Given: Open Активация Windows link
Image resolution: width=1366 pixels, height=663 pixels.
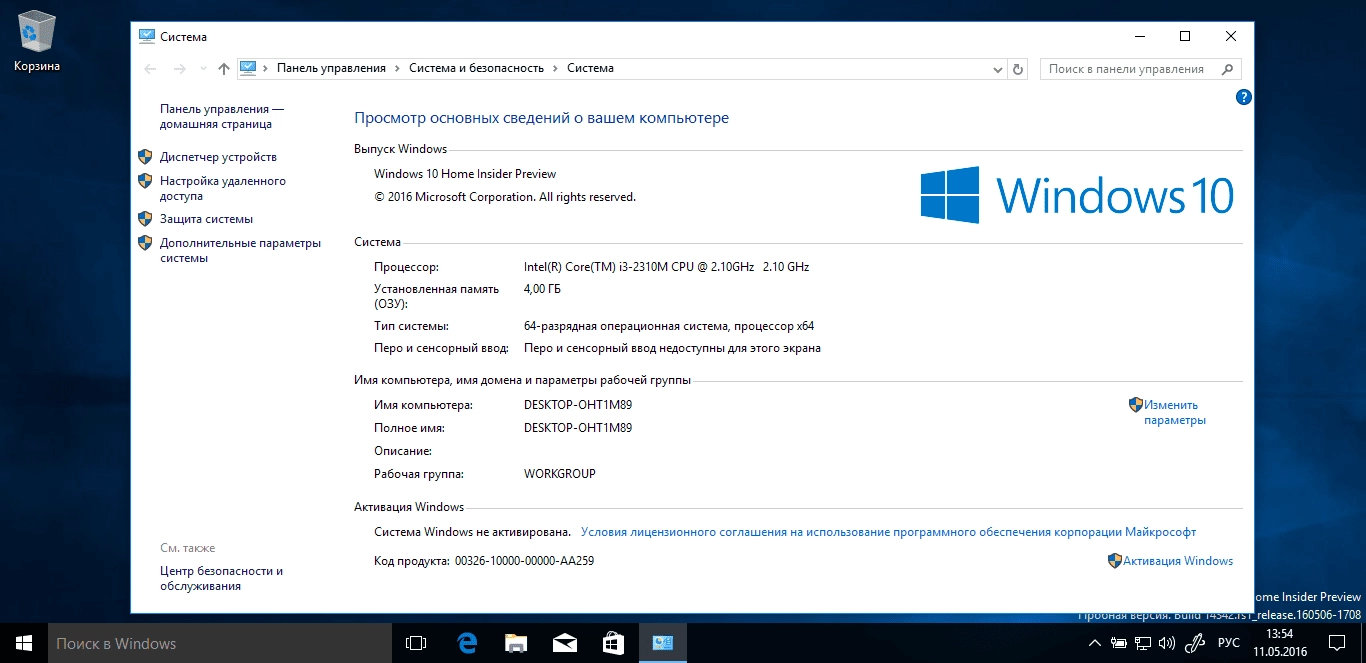Looking at the screenshot, I should point(1178,561).
